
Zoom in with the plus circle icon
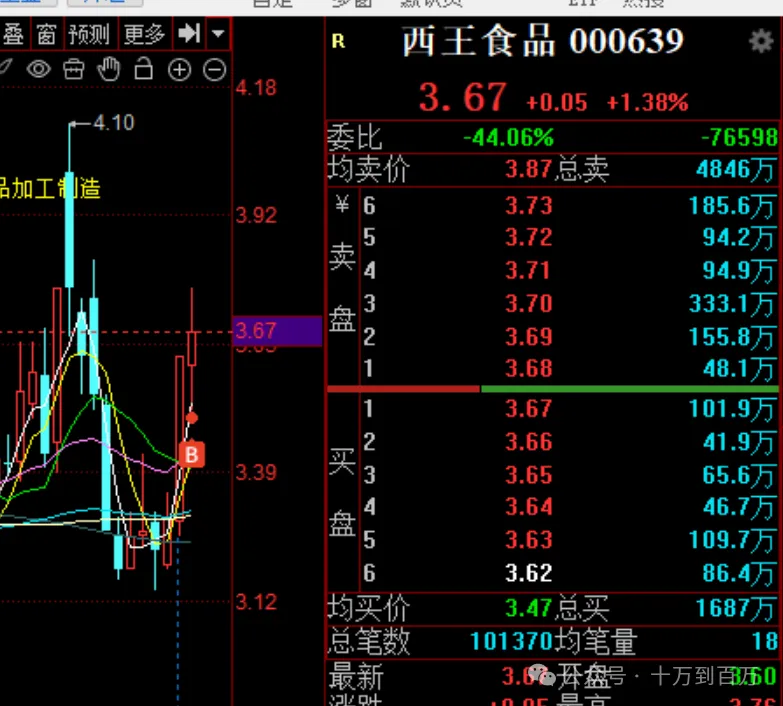pyautogui.click(x=179, y=69)
